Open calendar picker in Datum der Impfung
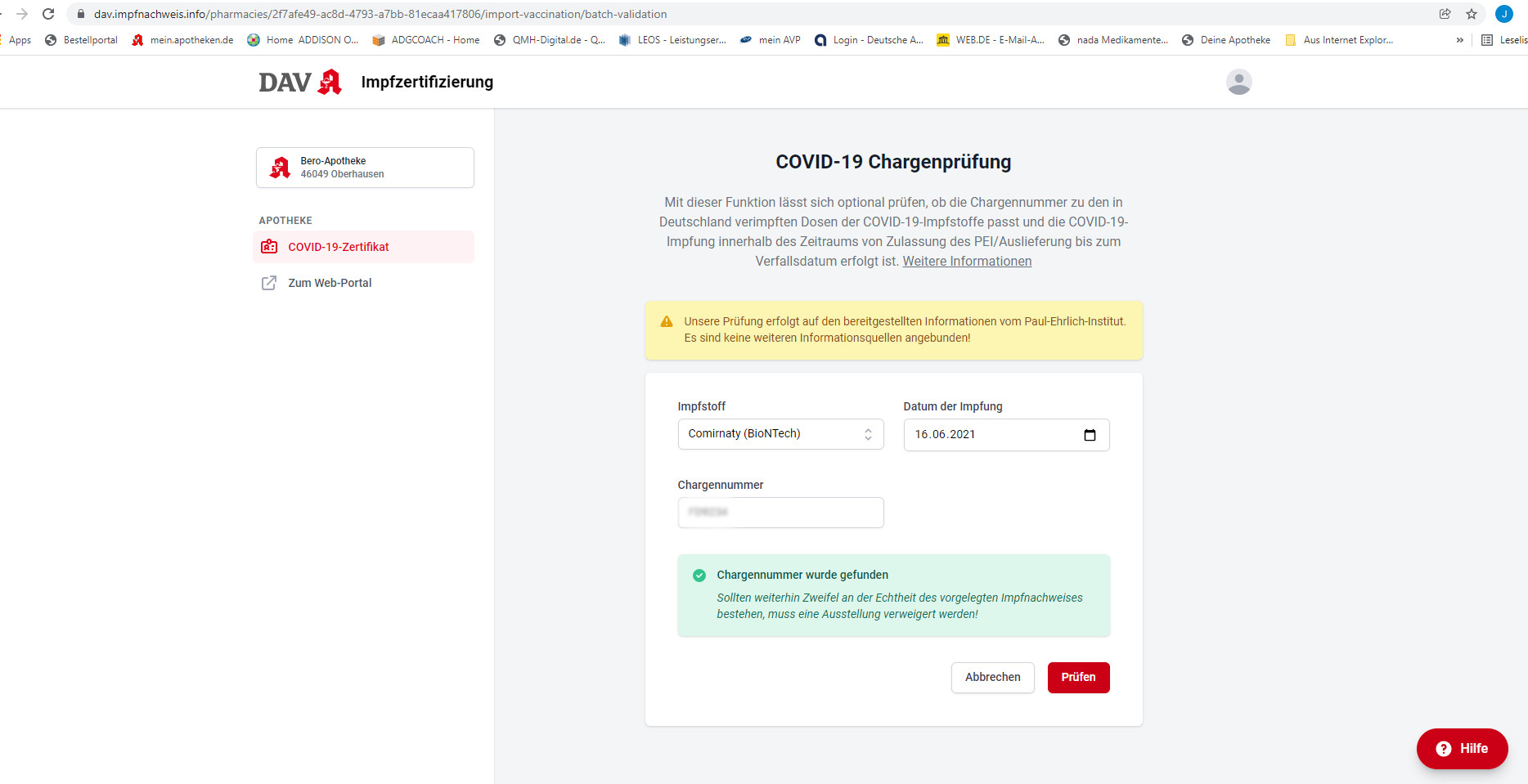Screen dimensions: 1528x784 click(x=1090, y=435)
